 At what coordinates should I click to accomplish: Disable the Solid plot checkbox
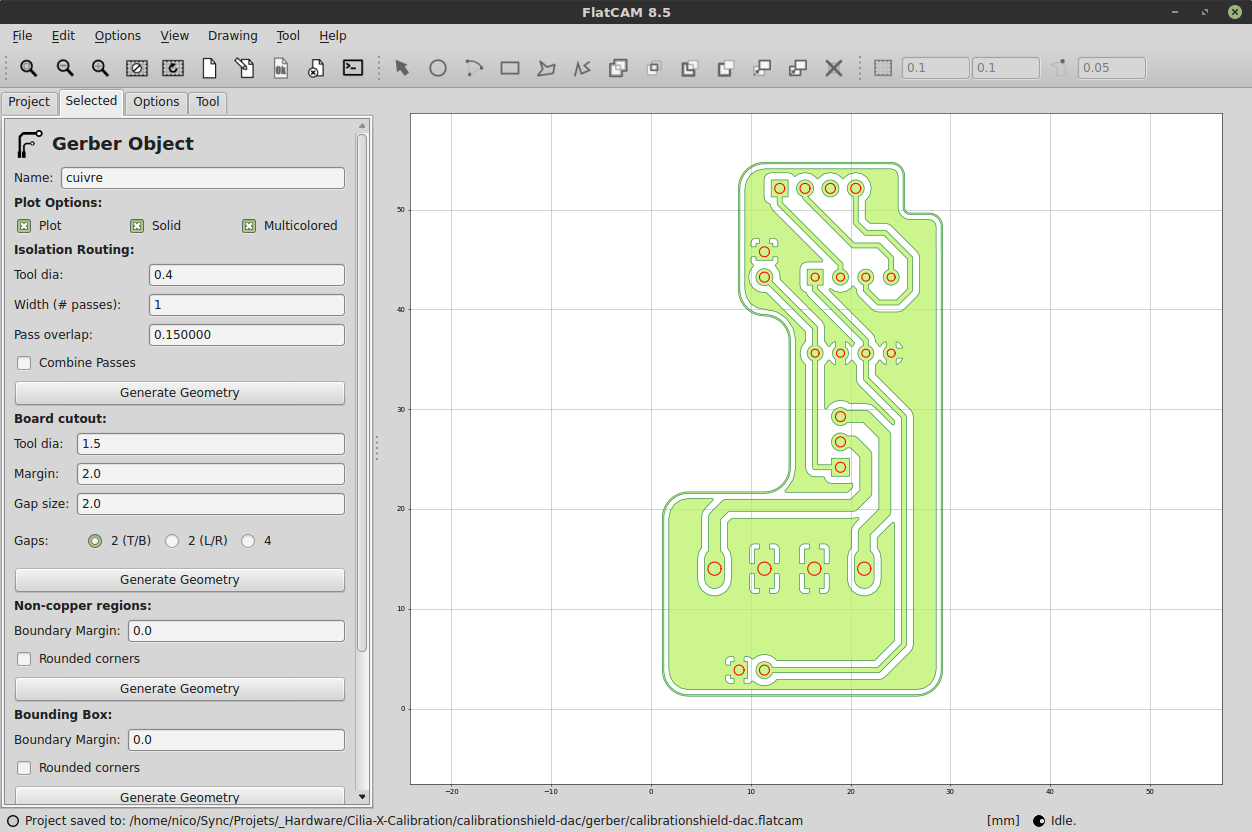(x=137, y=226)
